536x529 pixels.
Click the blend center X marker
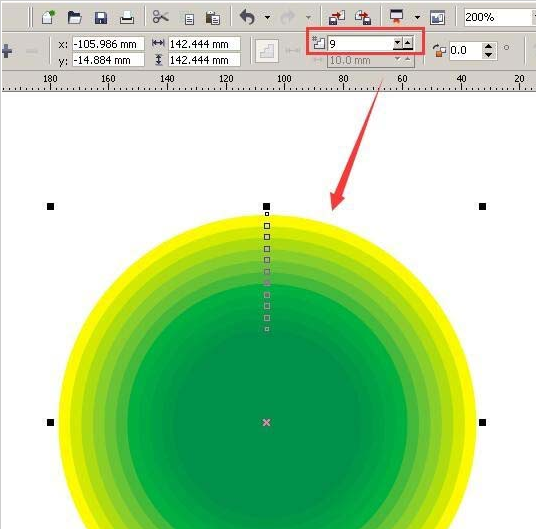[x=266, y=423]
